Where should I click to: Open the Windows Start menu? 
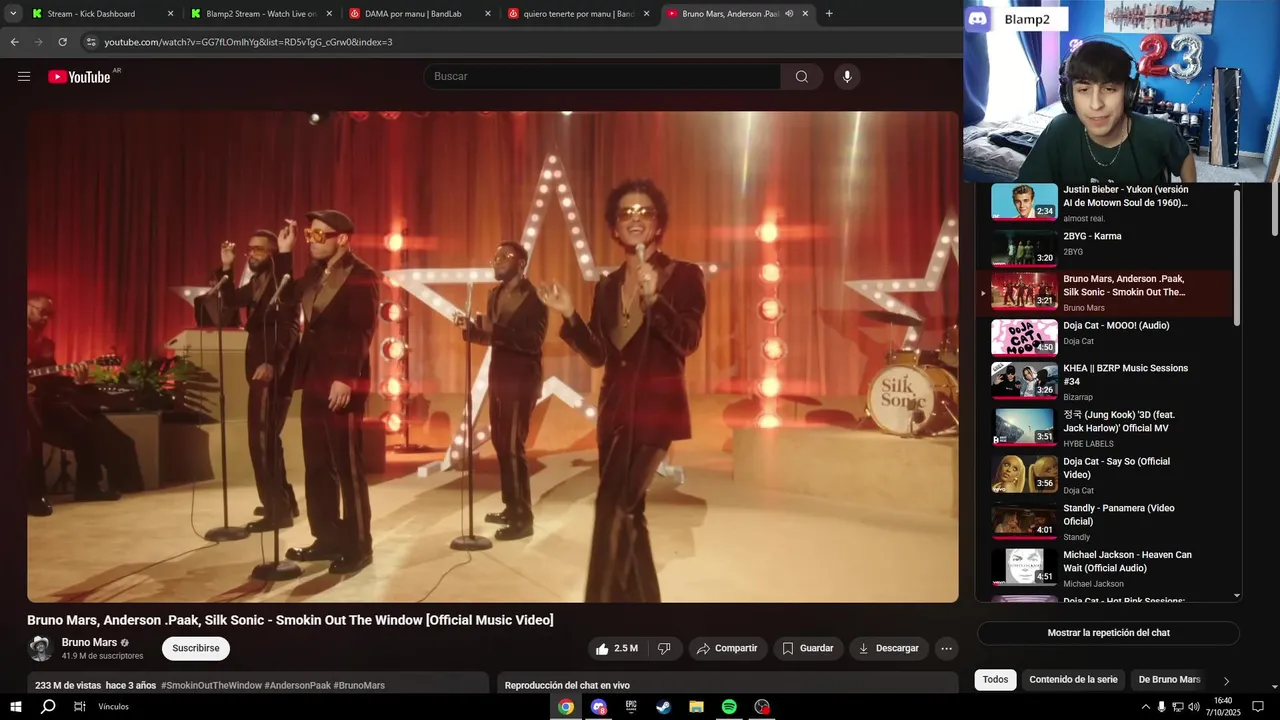click(x=16, y=707)
